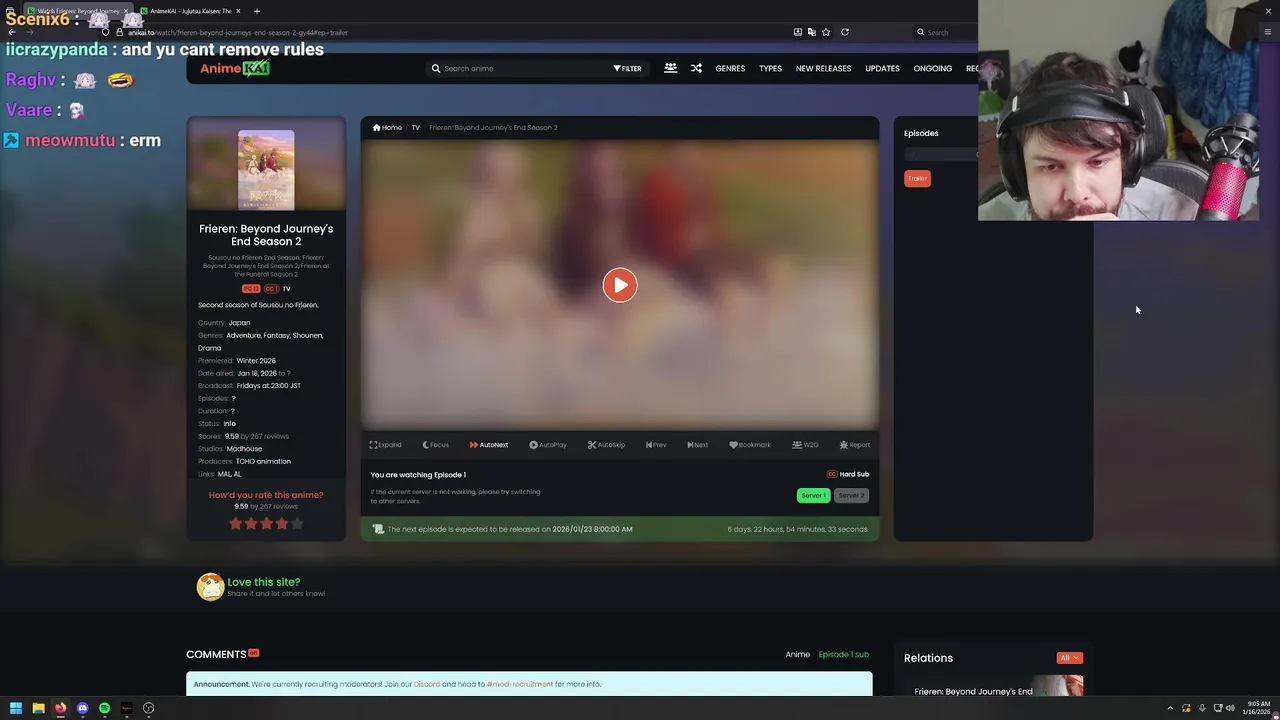Open TOHO animation producer link

[263, 462]
